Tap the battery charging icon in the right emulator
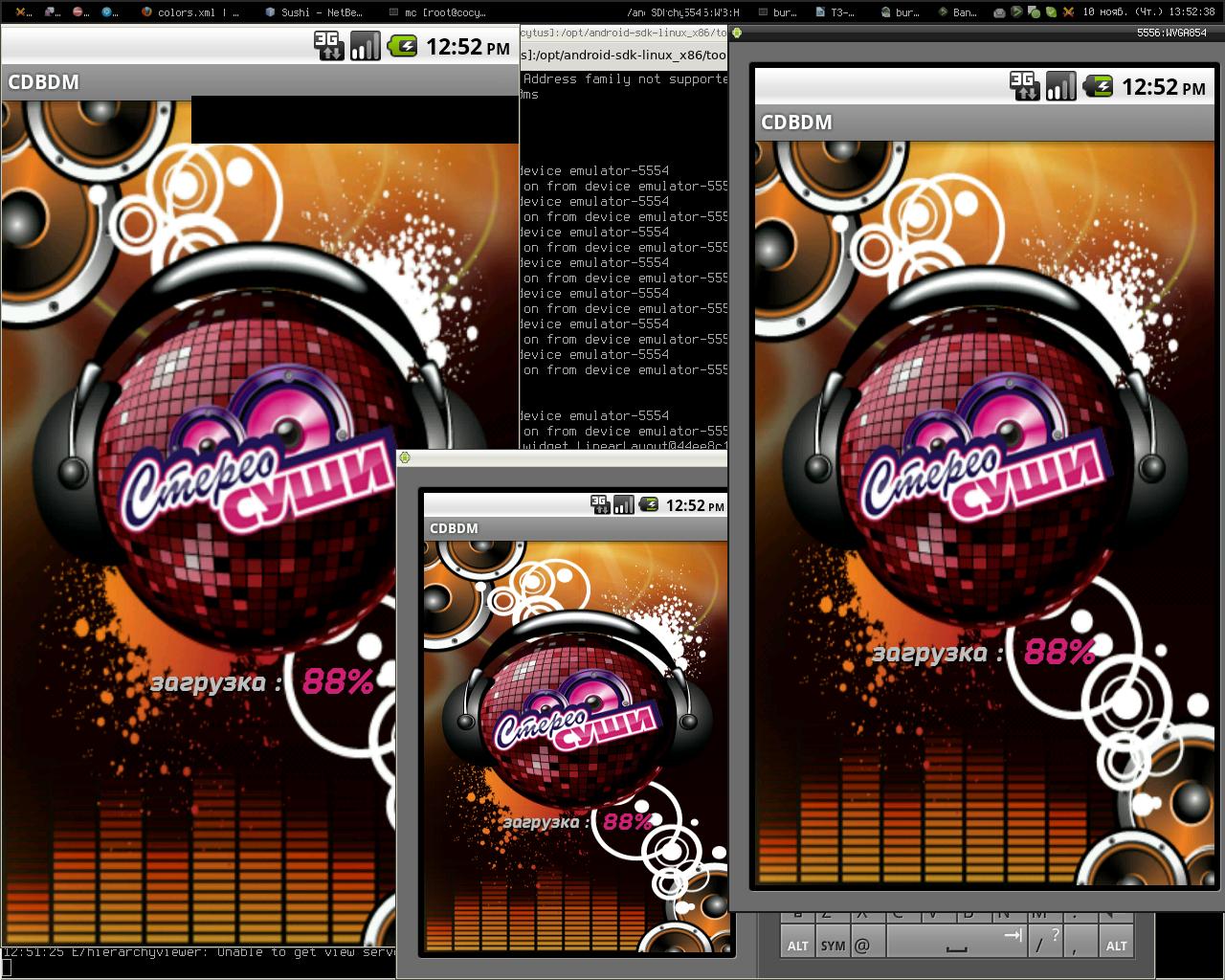 coord(1098,86)
